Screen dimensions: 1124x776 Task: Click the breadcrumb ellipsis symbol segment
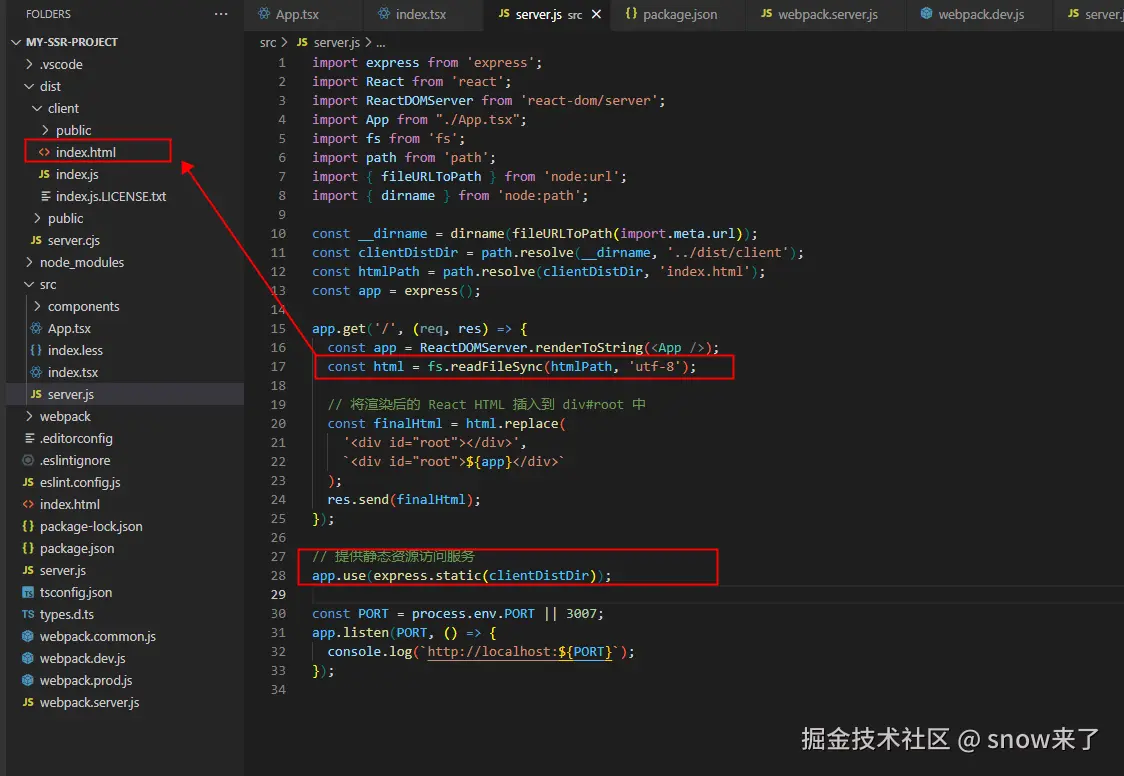pos(381,44)
